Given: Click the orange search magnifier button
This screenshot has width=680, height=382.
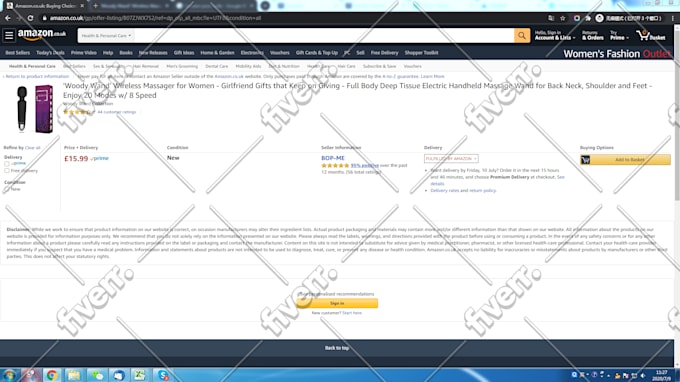Looking at the screenshot, I should [522, 36].
